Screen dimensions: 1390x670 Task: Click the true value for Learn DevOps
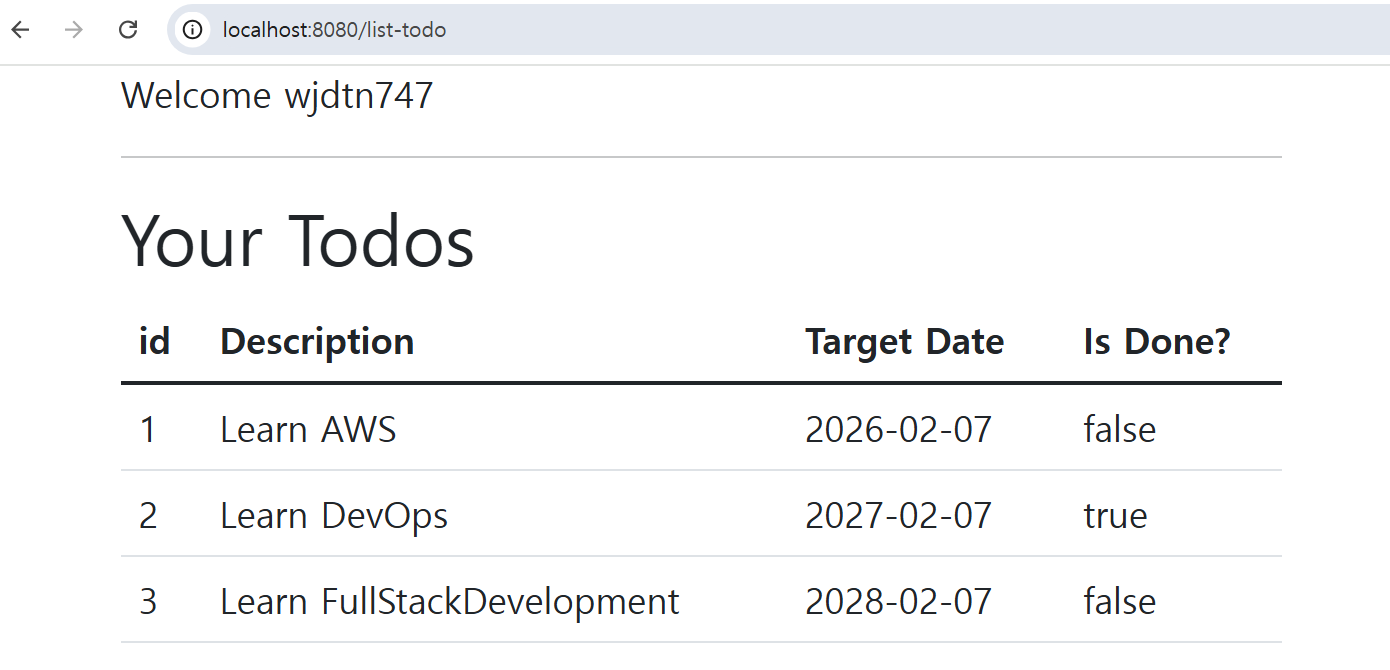1115,516
